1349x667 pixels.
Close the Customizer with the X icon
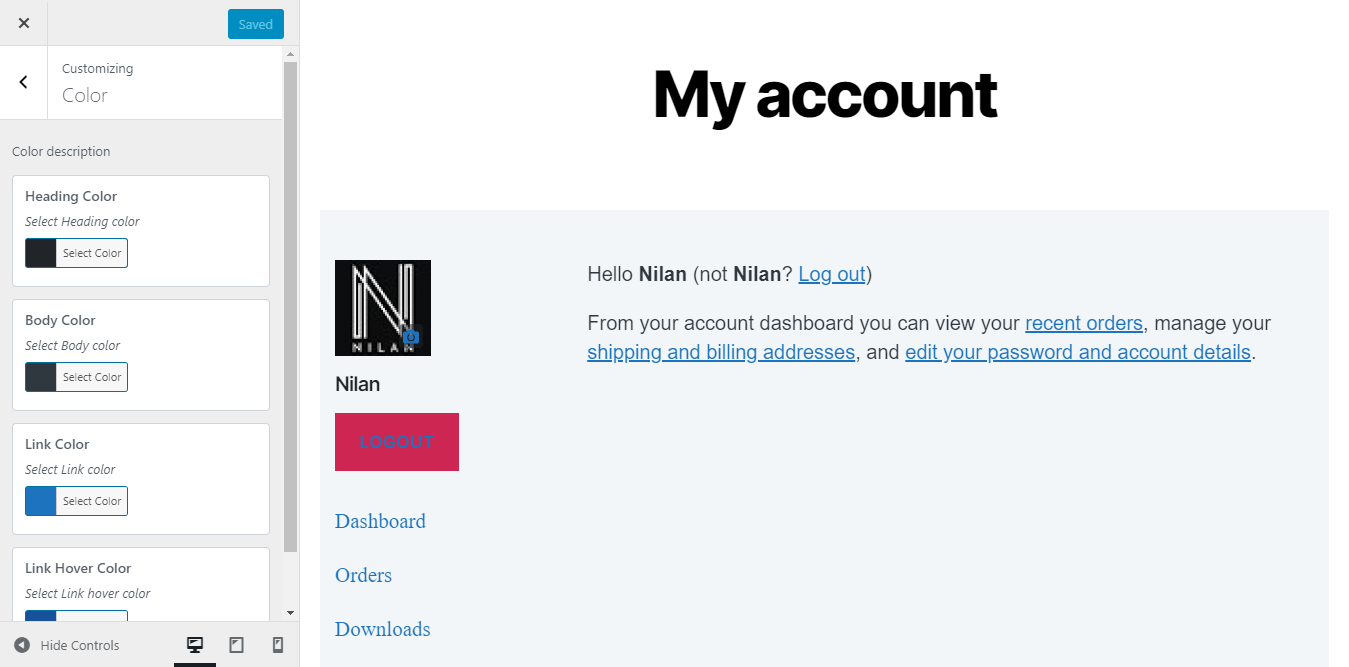pyautogui.click(x=23, y=22)
